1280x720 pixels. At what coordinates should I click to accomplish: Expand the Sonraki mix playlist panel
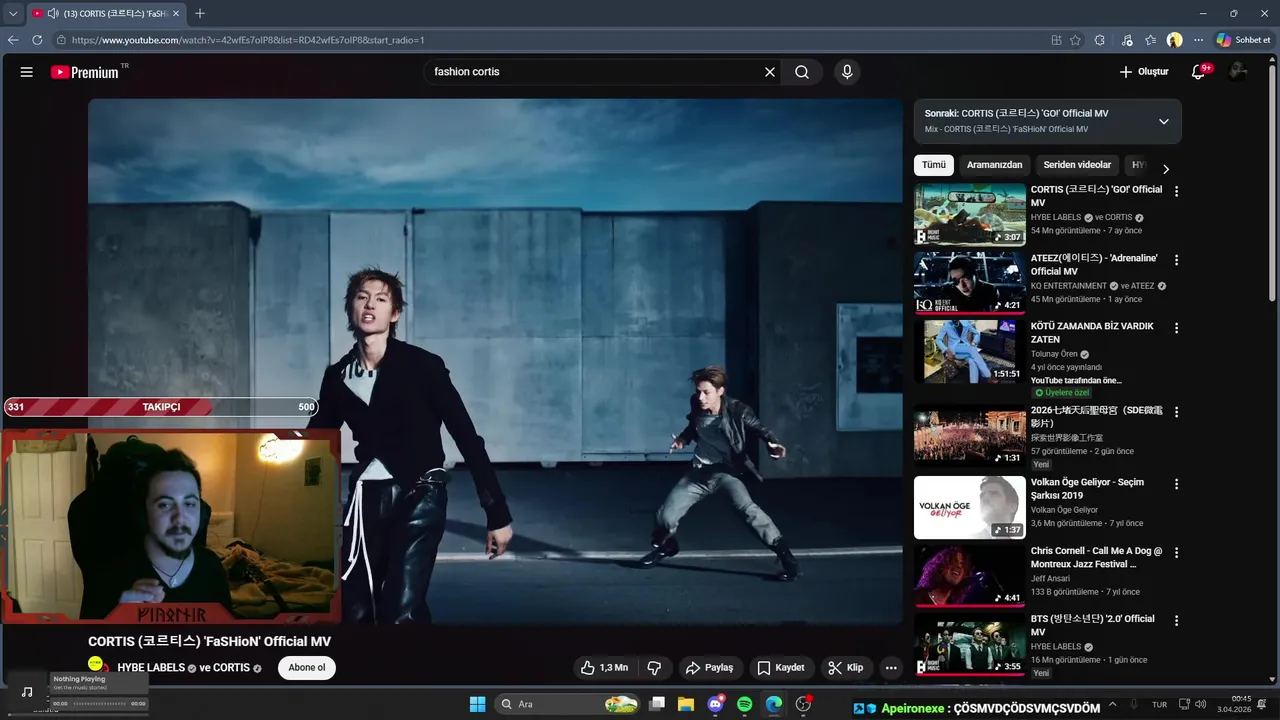pos(1163,121)
